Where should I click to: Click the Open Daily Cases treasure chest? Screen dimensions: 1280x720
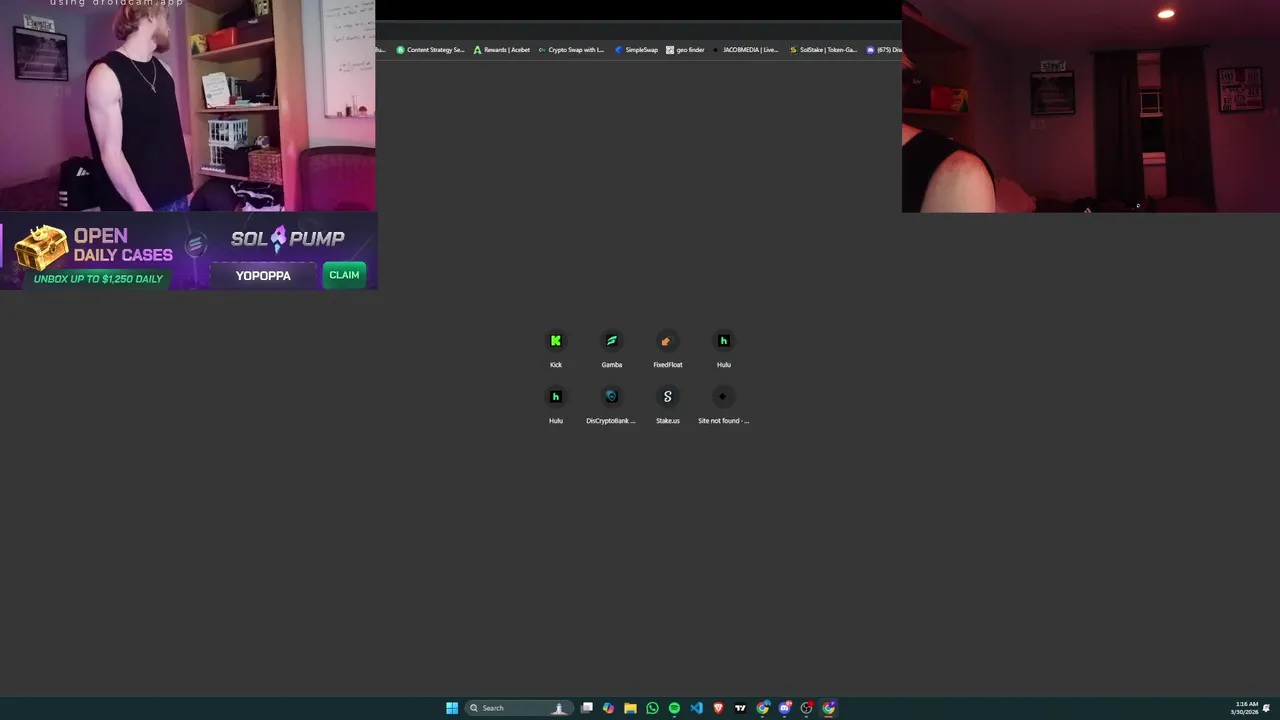click(41, 248)
